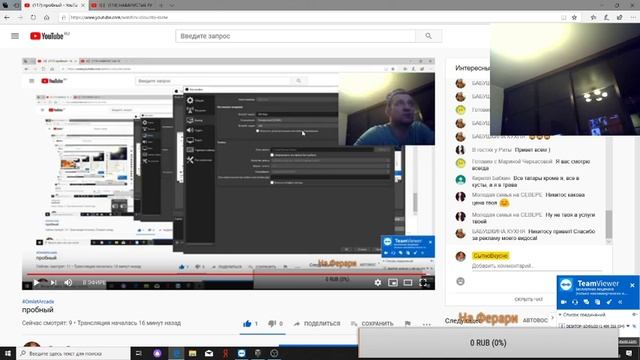Viewport: 640px width, 360px height.
Task: Open File Explorer from taskbar
Action: 193,353
